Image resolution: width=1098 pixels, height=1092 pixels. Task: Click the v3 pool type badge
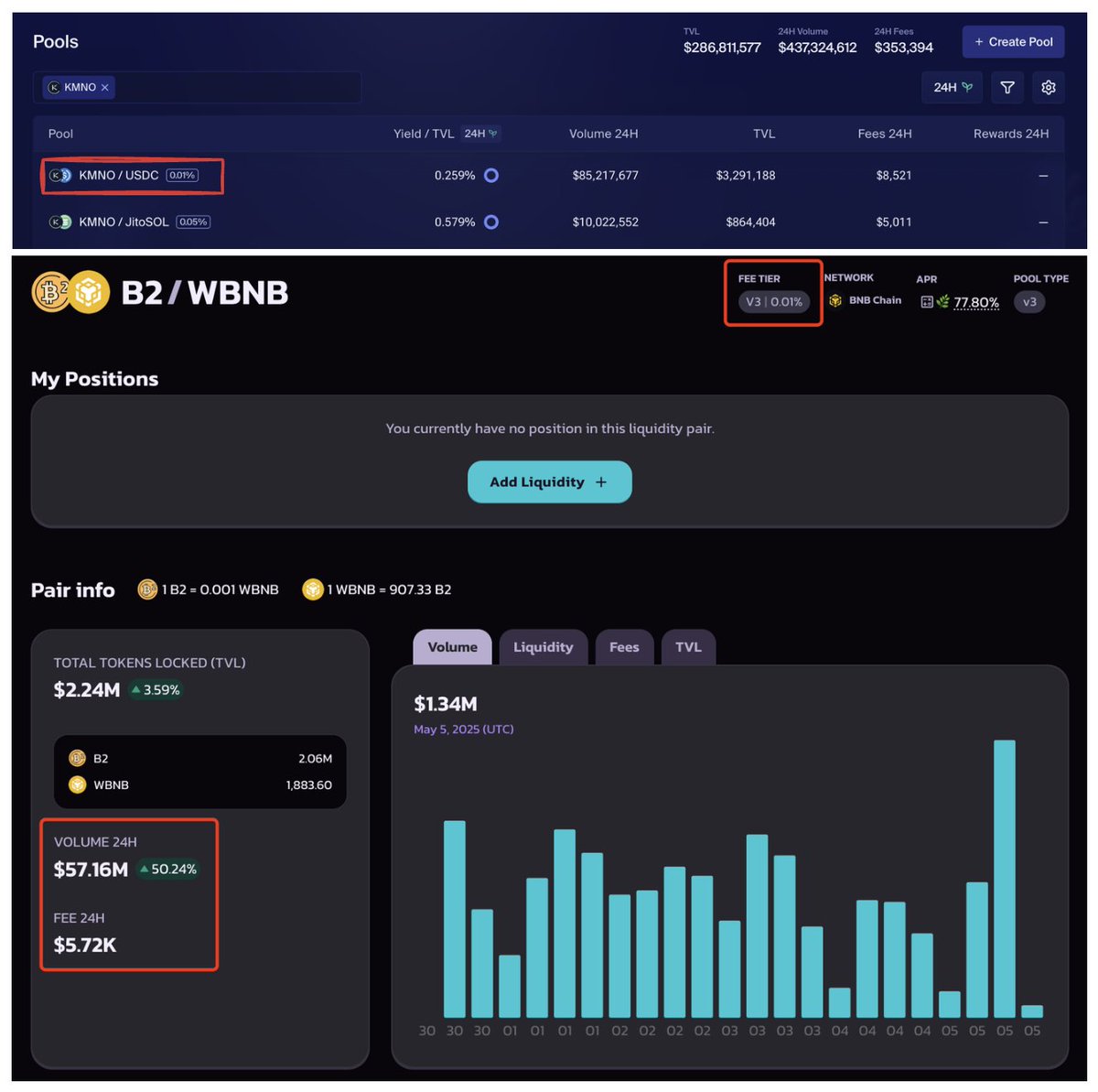[x=1029, y=302]
